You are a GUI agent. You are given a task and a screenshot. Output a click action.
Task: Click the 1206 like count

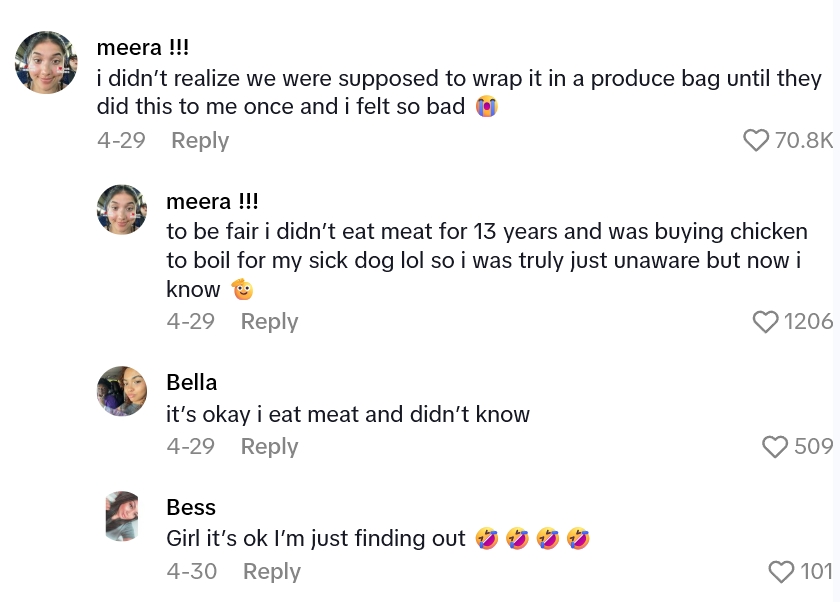pos(808,321)
